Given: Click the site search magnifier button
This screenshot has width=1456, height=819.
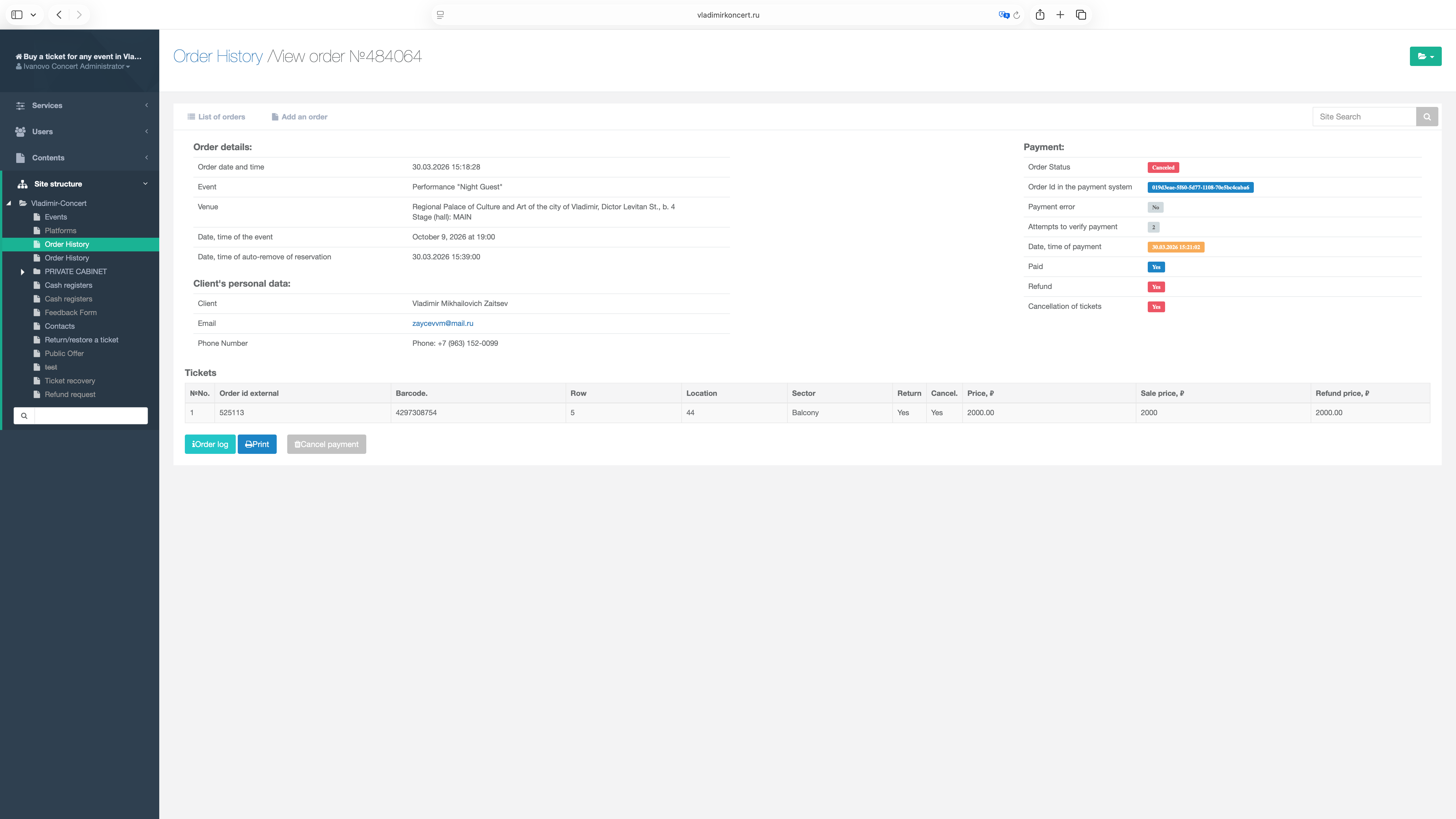Looking at the screenshot, I should pyautogui.click(x=1427, y=117).
